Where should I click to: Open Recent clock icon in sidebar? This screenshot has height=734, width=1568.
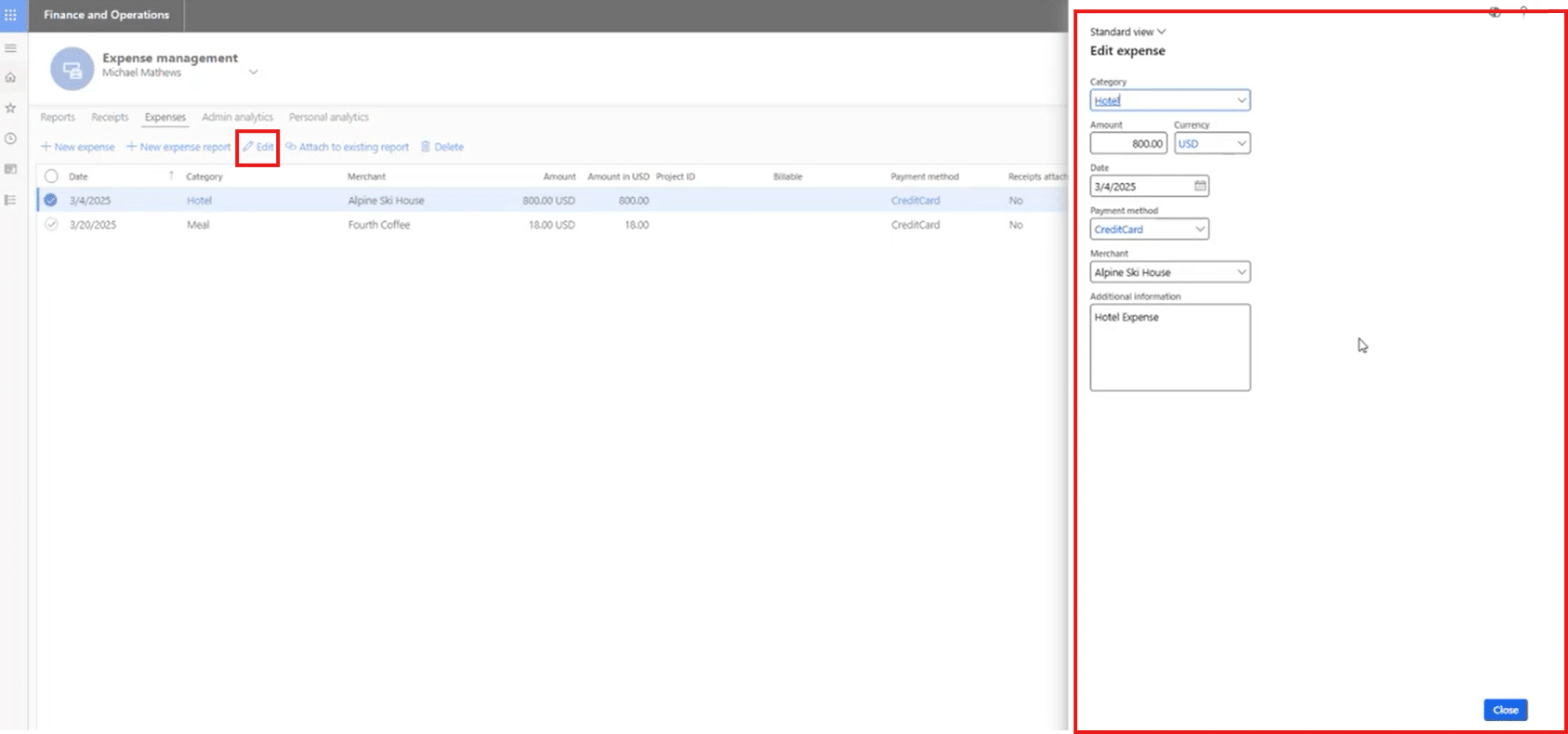coord(11,138)
